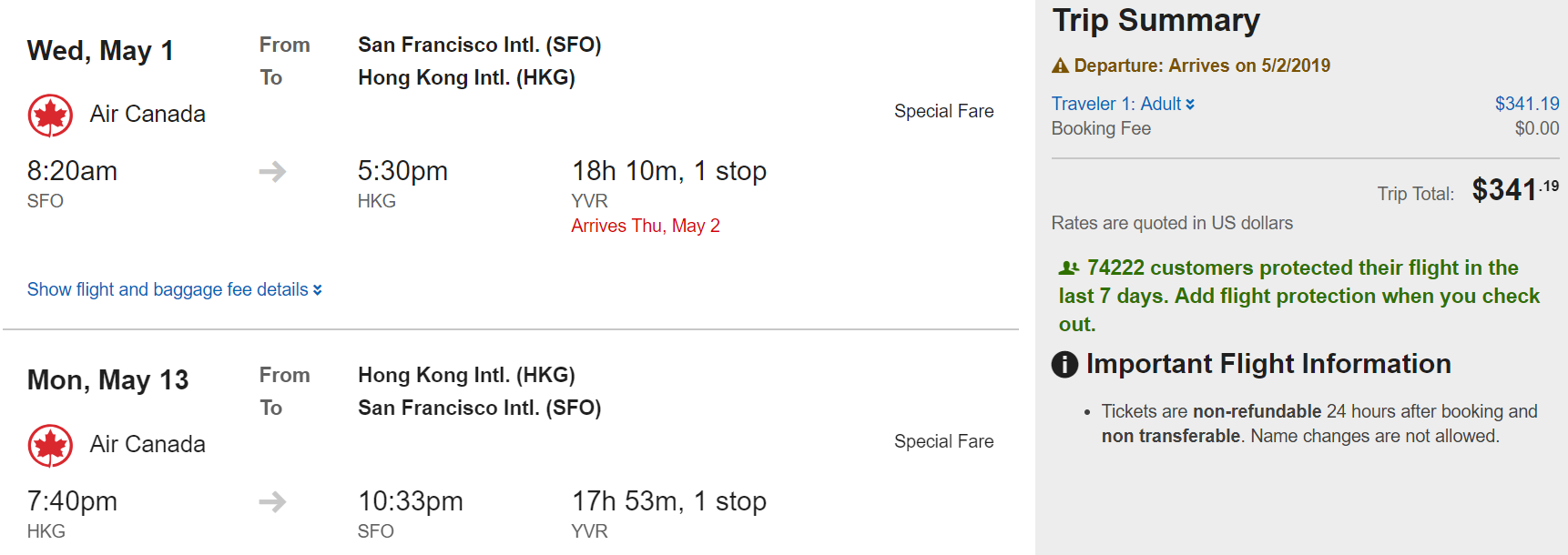Screen dimensions: 1568x555
Task: Show flight and baggage fee details
Action: 168,289
